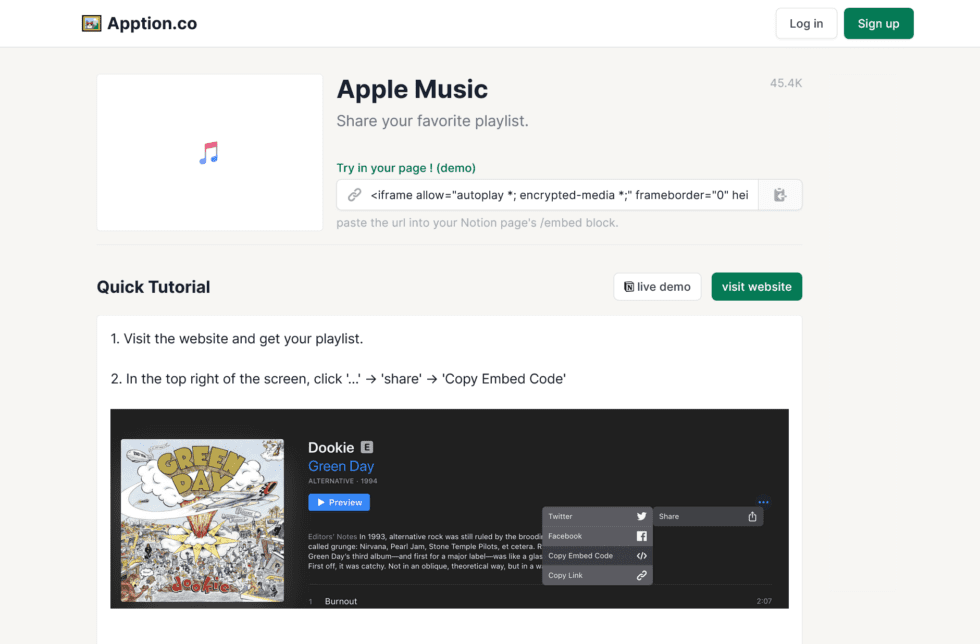
Task: Select the Share menu item
Action: pos(669,516)
